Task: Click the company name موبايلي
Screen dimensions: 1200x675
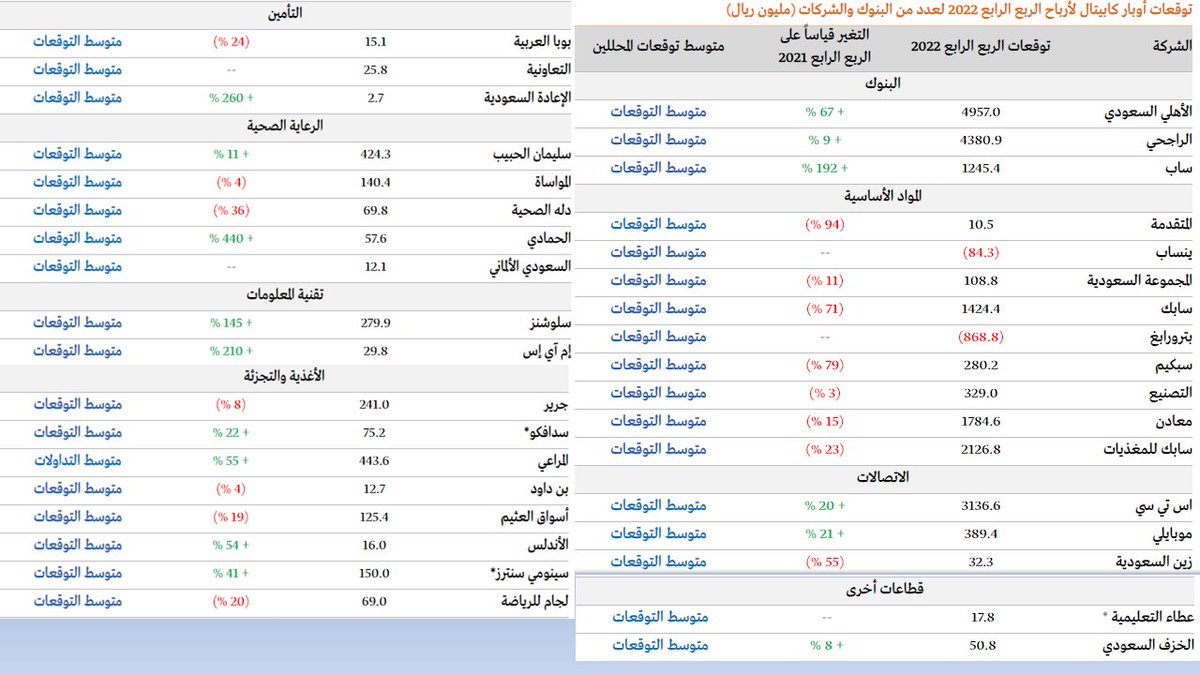Action: point(1169,533)
